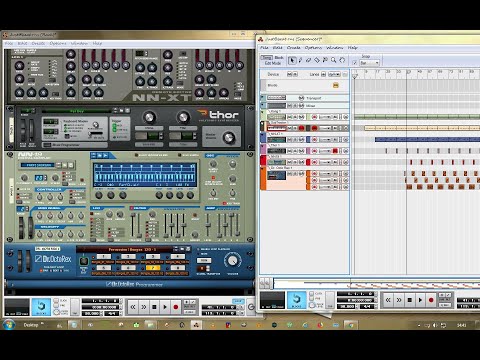480x360 pixels.
Task: Click the volume icon in system tray
Action: [435, 325]
